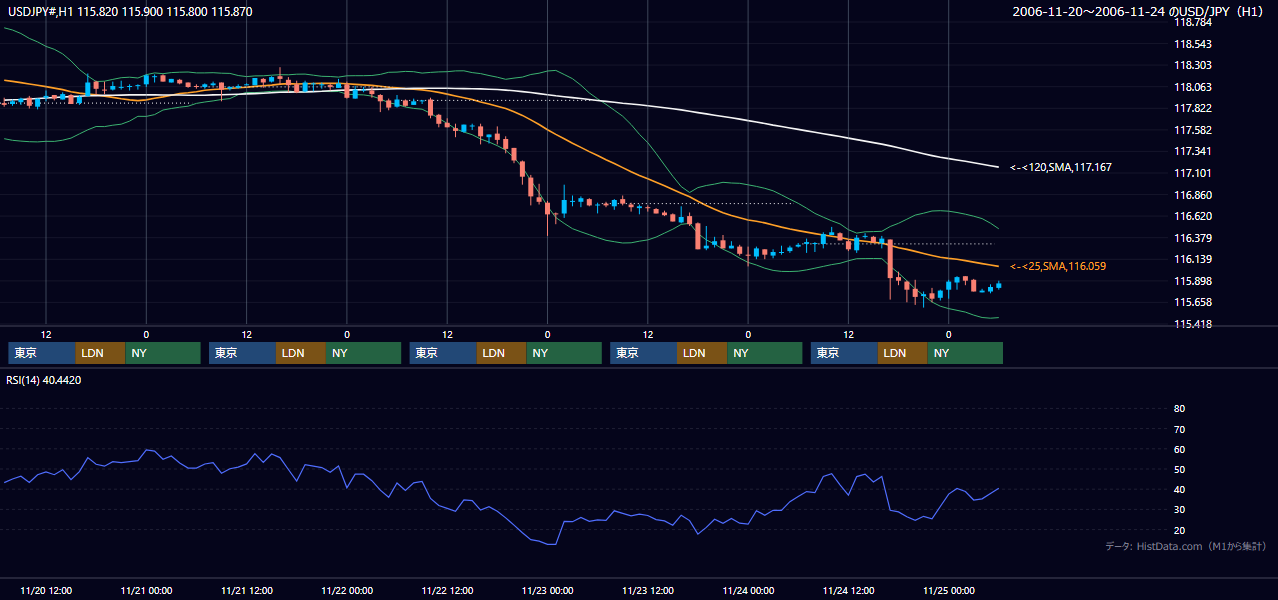Select the 11/21 12:00 time label
The height and width of the screenshot is (600, 1278).
click(x=246, y=590)
